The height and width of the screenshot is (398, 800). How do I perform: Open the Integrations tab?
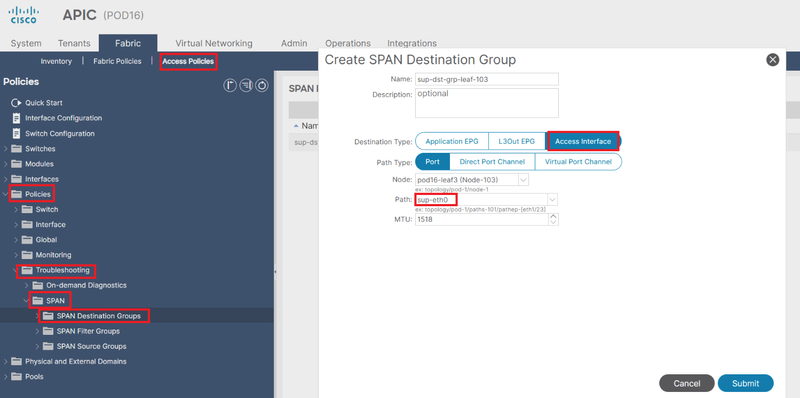click(x=412, y=43)
